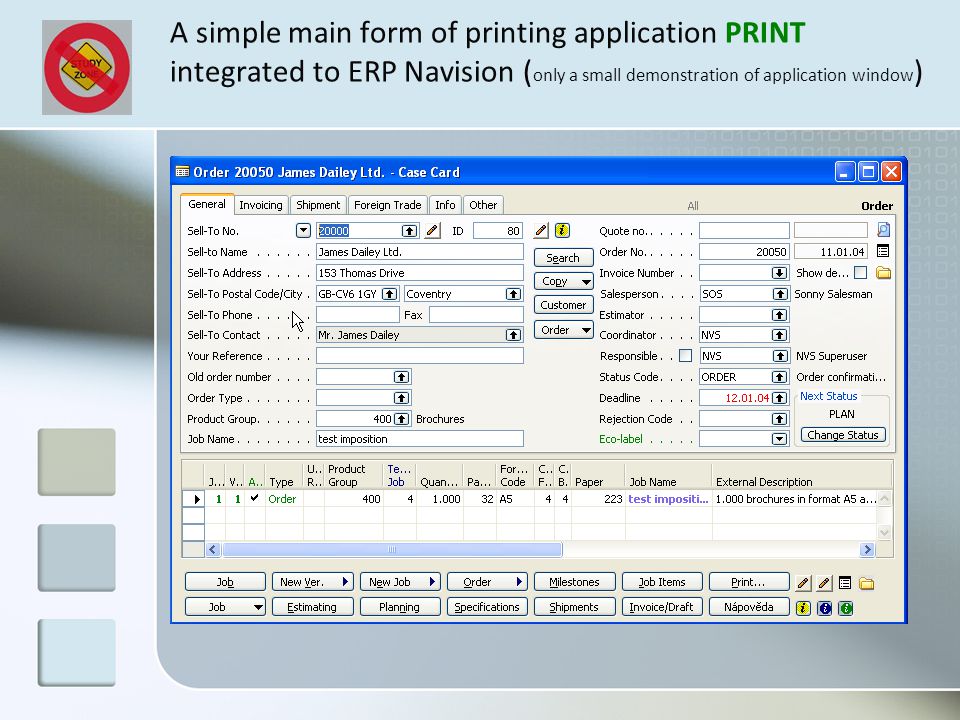Open the Sell-To No. dropdown arrow button

(x=303, y=231)
